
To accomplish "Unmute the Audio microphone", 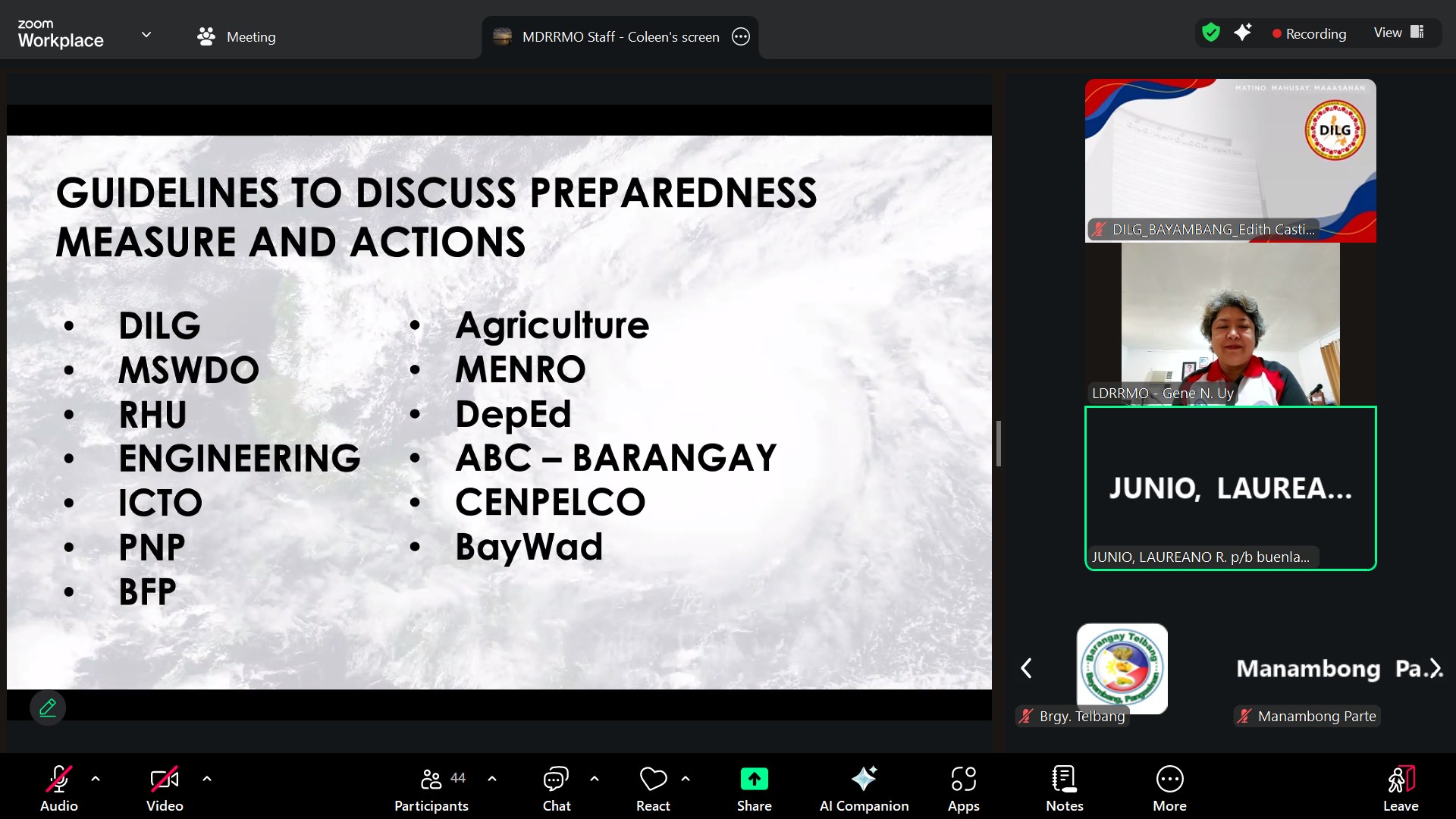I will (58, 788).
